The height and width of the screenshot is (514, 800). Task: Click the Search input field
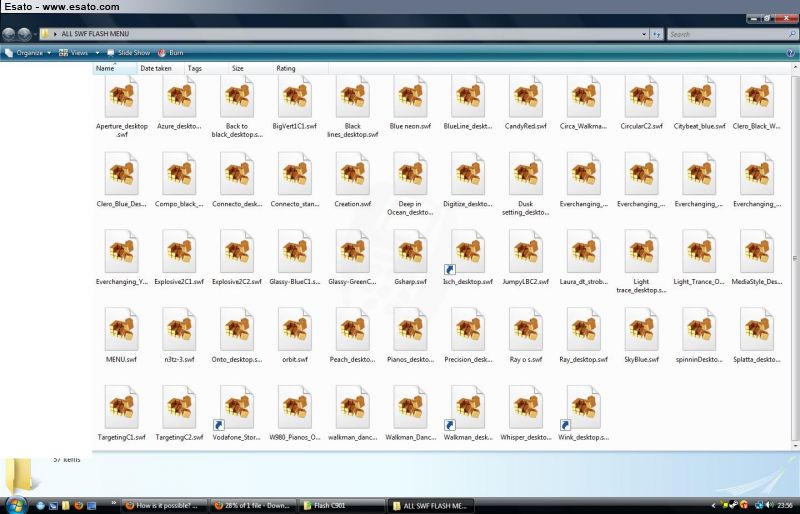point(725,34)
